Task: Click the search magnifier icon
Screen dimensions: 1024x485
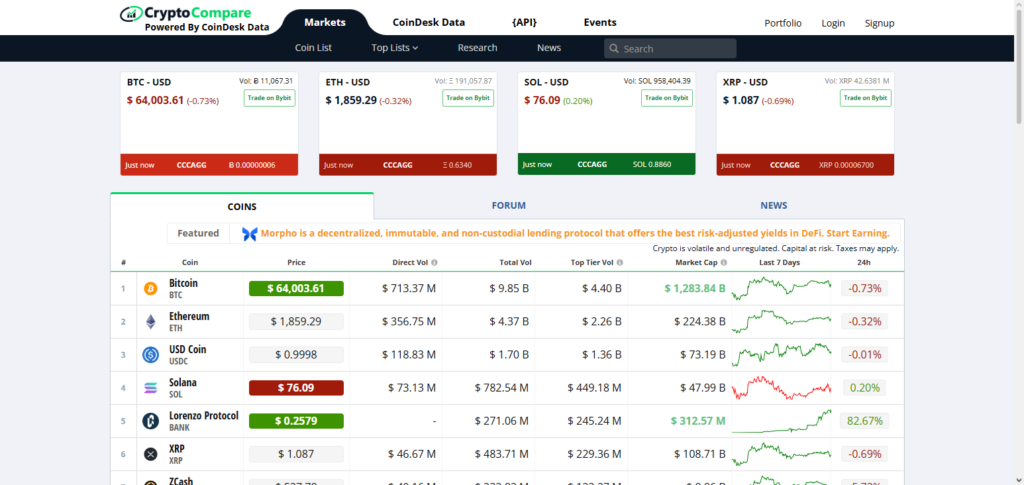Action: point(614,49)
